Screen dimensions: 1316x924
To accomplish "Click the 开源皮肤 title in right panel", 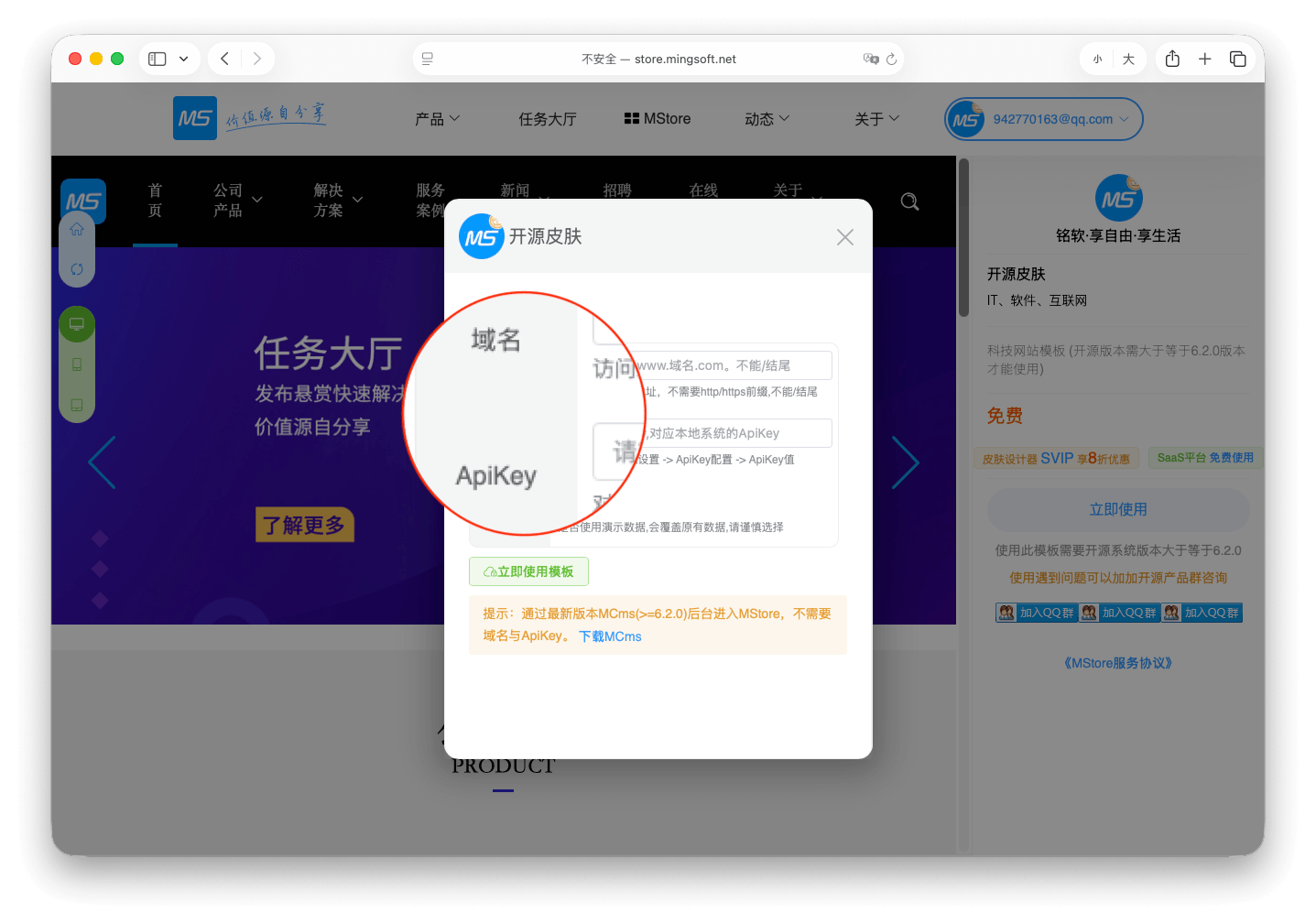I will [x=1017, y=275].
